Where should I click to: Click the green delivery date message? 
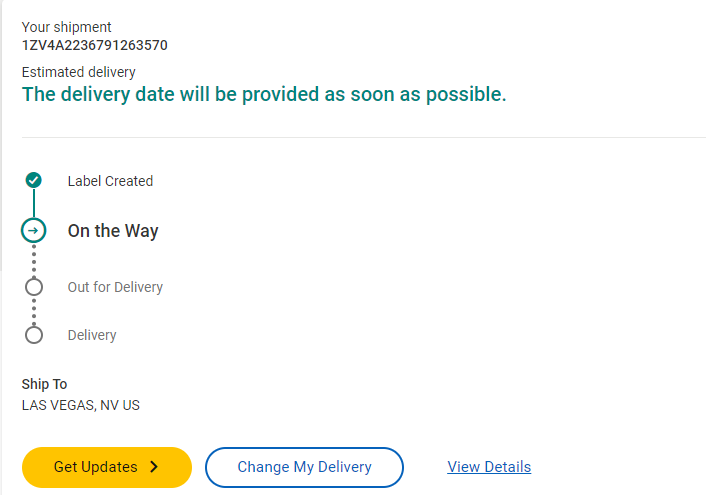264,95
